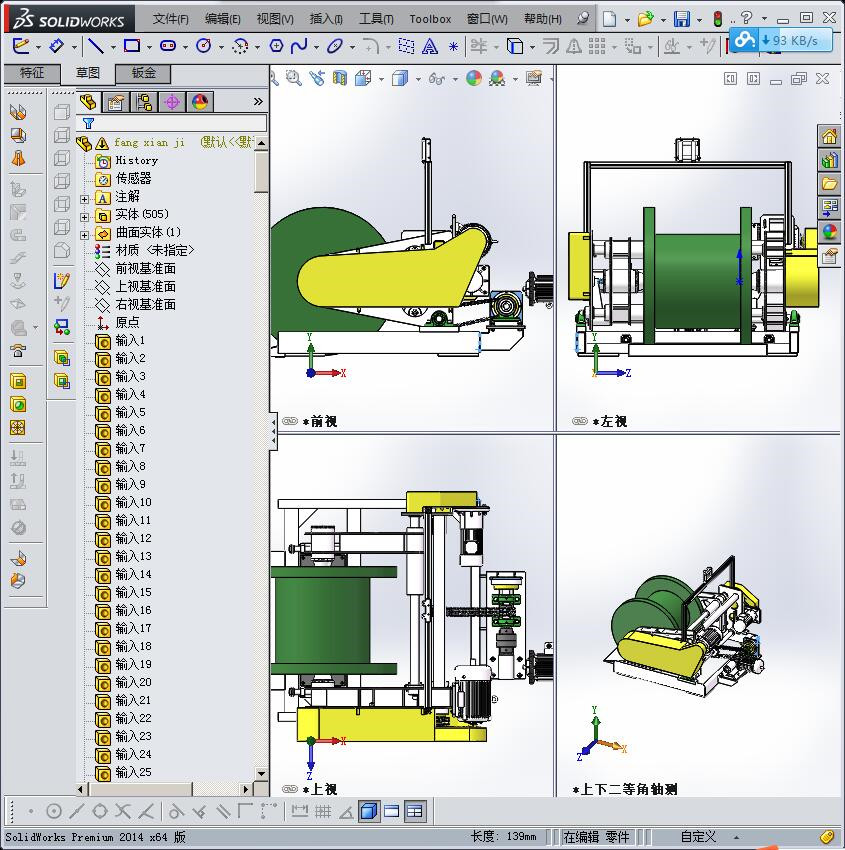
Task: Select the Spline sketch tool
Action: pyautogui.click(x=299, y=46)
